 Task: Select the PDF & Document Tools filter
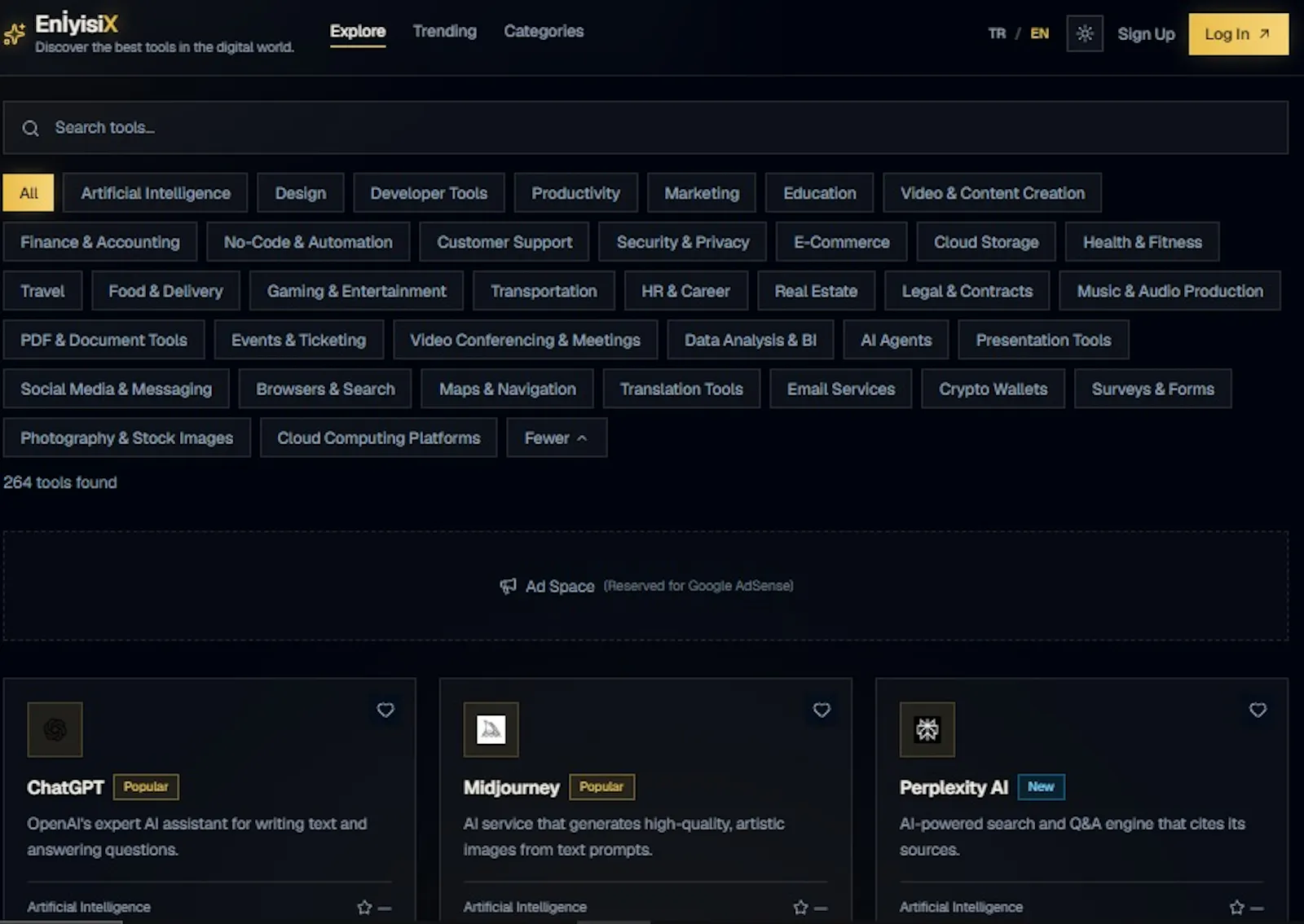point(104,340)
